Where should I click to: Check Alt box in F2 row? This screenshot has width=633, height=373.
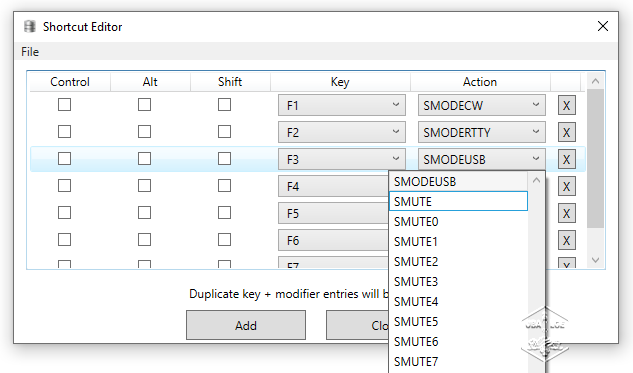145,132
